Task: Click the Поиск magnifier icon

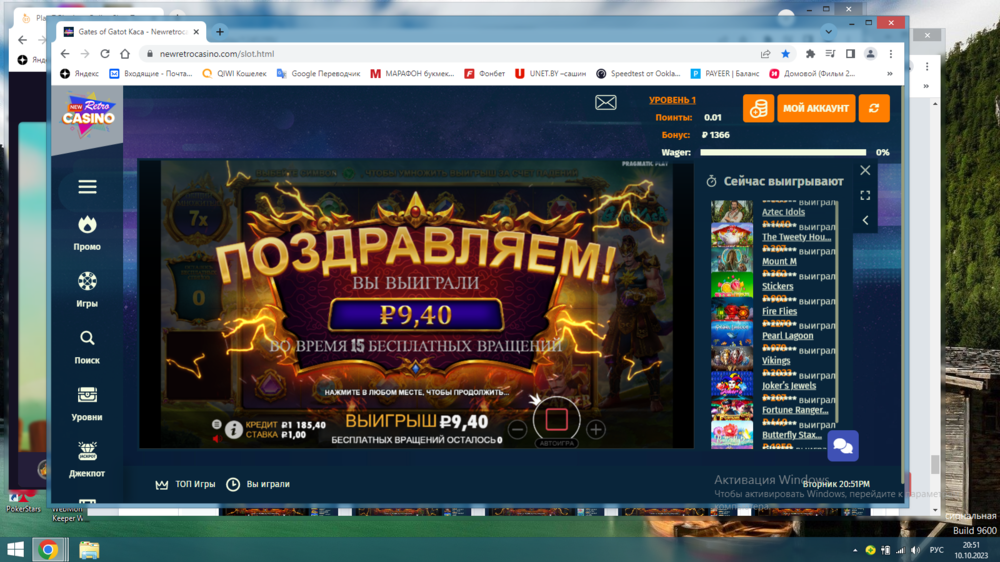Action: click(87, 339)
